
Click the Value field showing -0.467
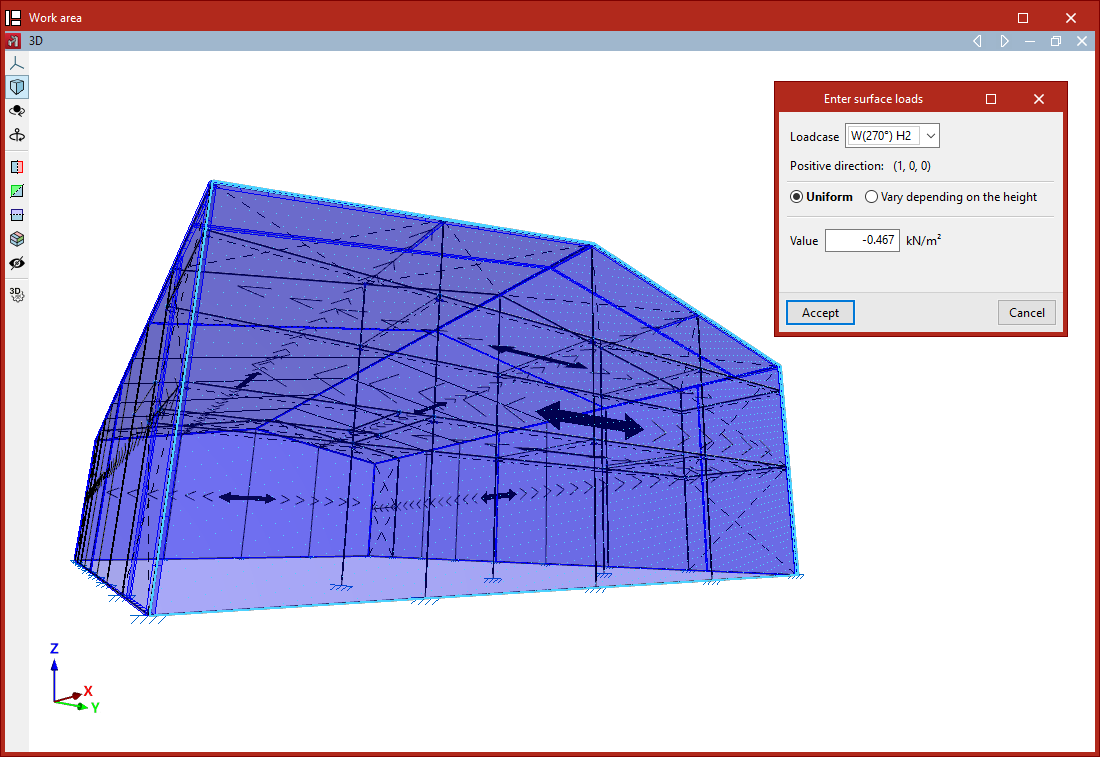click(x=862, y=240)
